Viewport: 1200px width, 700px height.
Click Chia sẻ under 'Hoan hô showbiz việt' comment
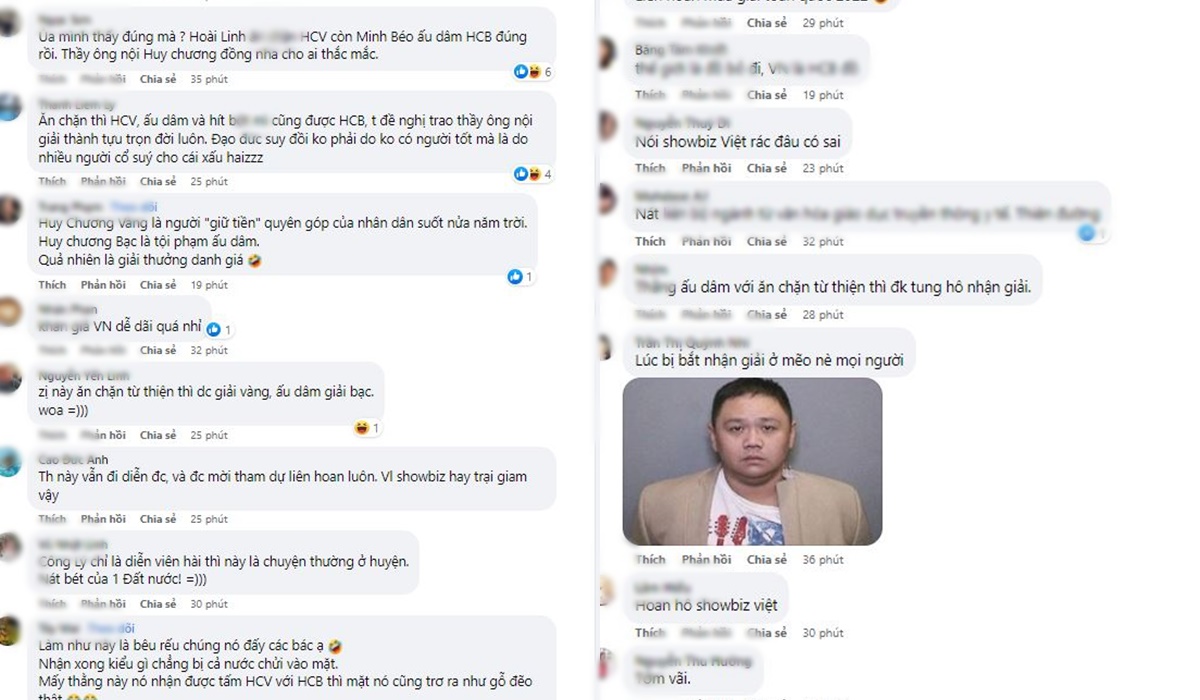click(767, 632)
